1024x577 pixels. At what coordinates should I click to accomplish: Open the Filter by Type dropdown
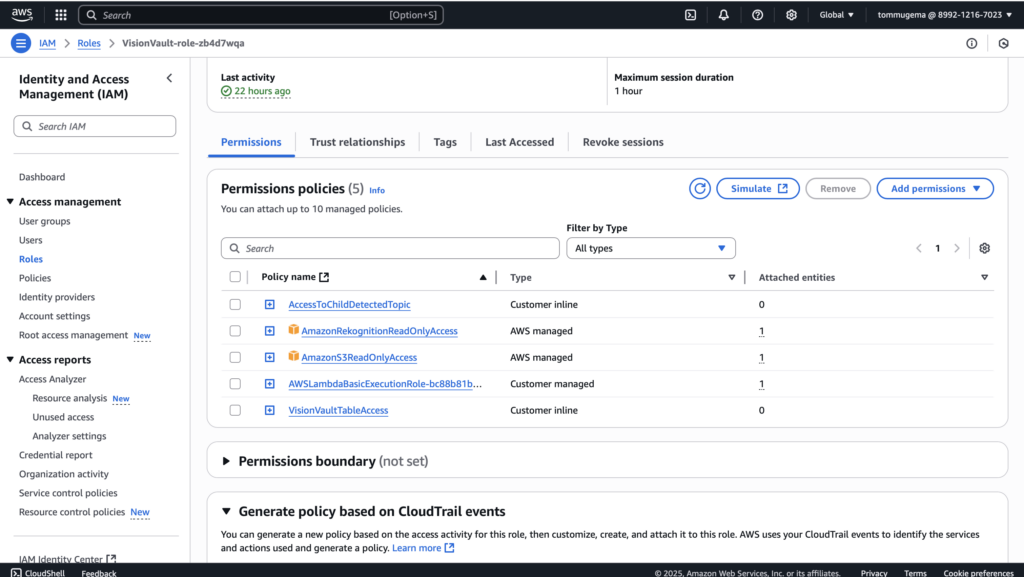(x=650, y=248)
